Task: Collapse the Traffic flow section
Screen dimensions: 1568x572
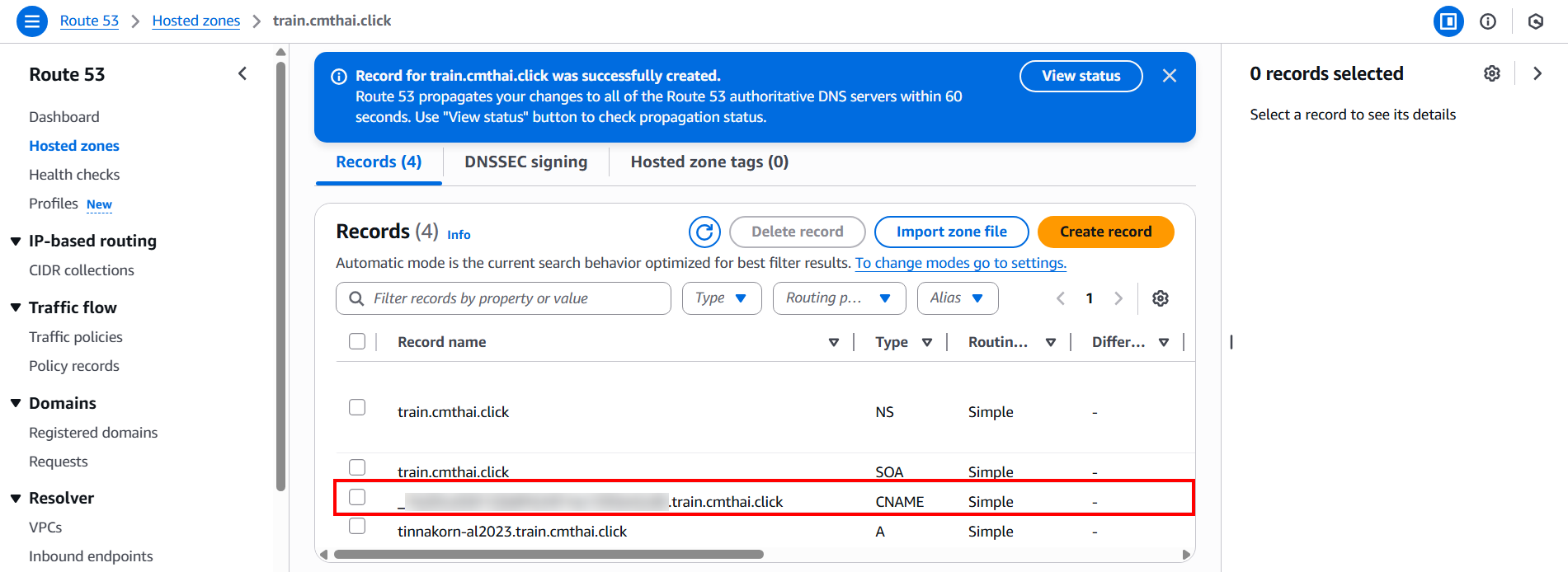Action: [16, 307]
